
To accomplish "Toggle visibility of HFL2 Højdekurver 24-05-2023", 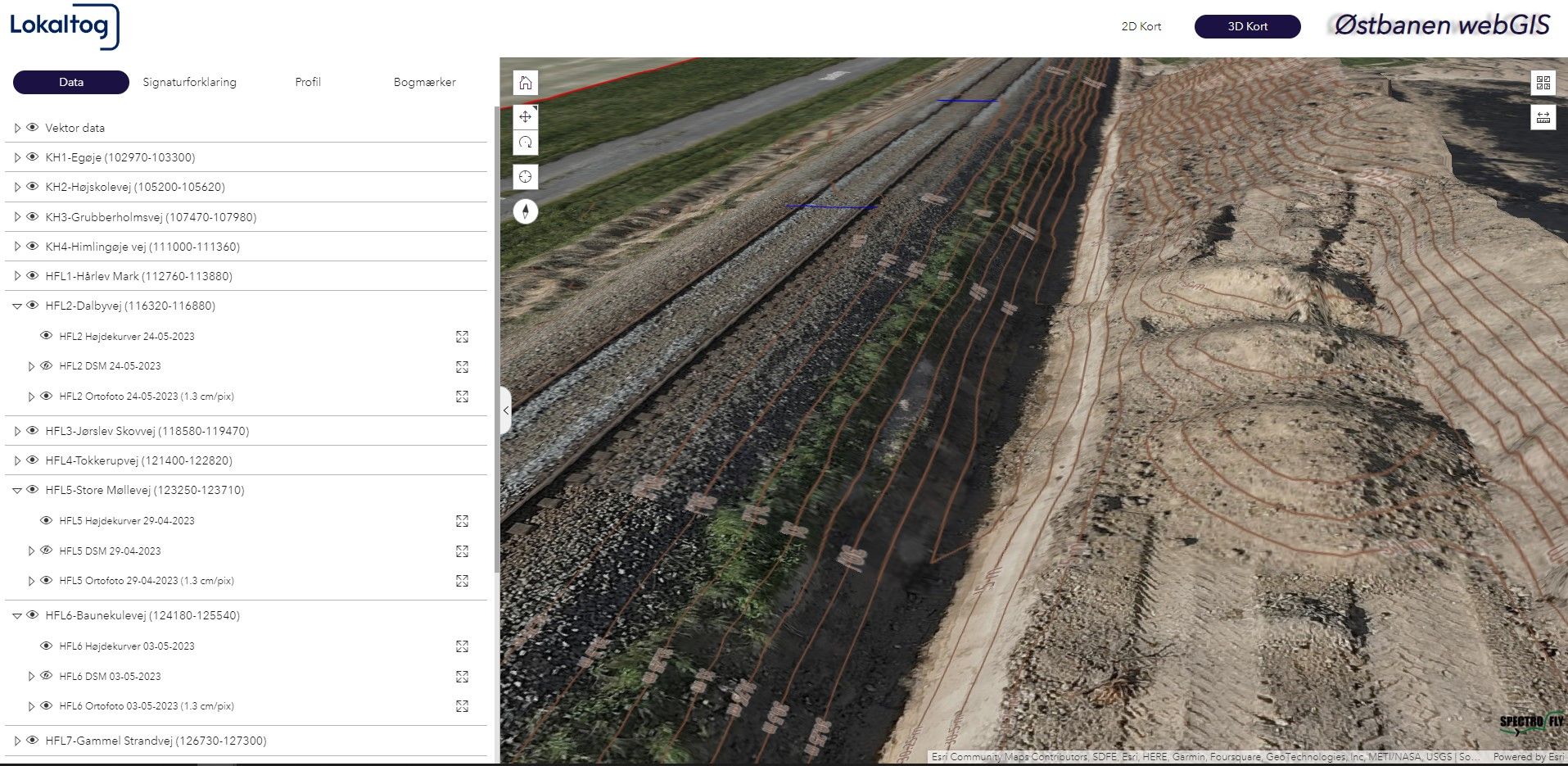I will point(47,336).
